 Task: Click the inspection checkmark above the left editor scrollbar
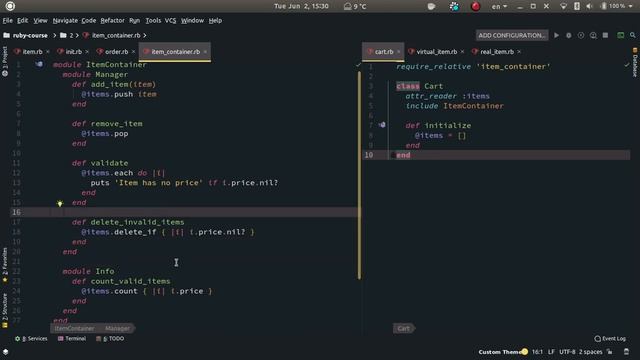pyautogui.click(x=358, y=65)
